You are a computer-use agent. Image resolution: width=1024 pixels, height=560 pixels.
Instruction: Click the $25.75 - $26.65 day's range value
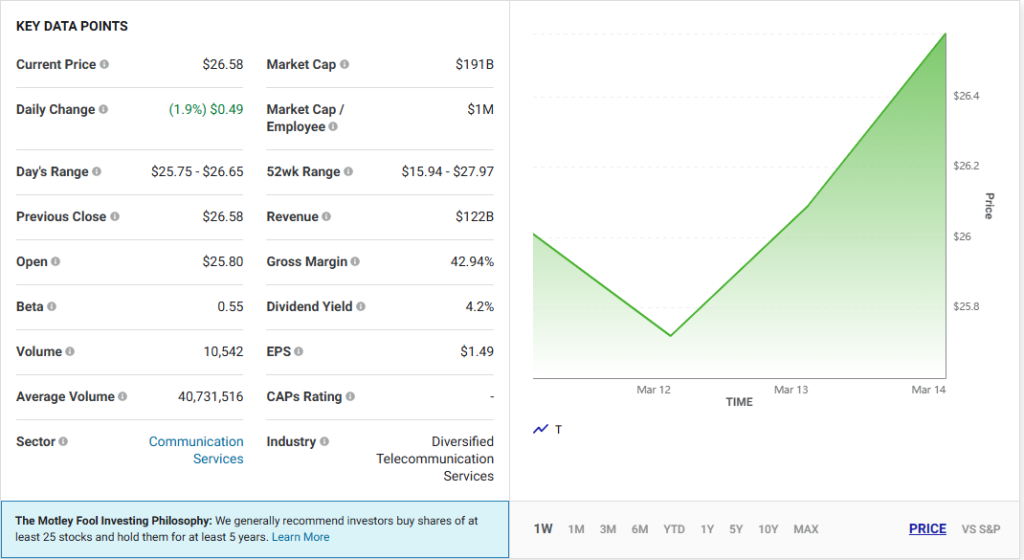197,171
